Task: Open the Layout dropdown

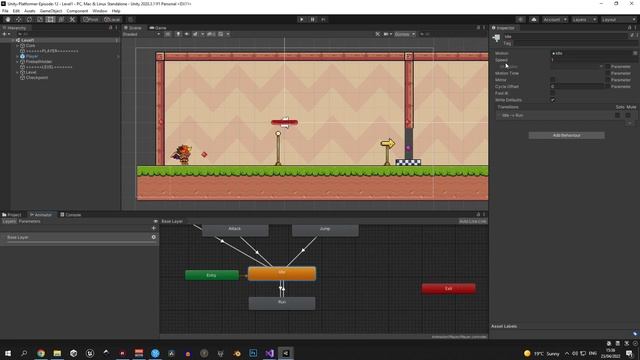Action: (618, 20)
